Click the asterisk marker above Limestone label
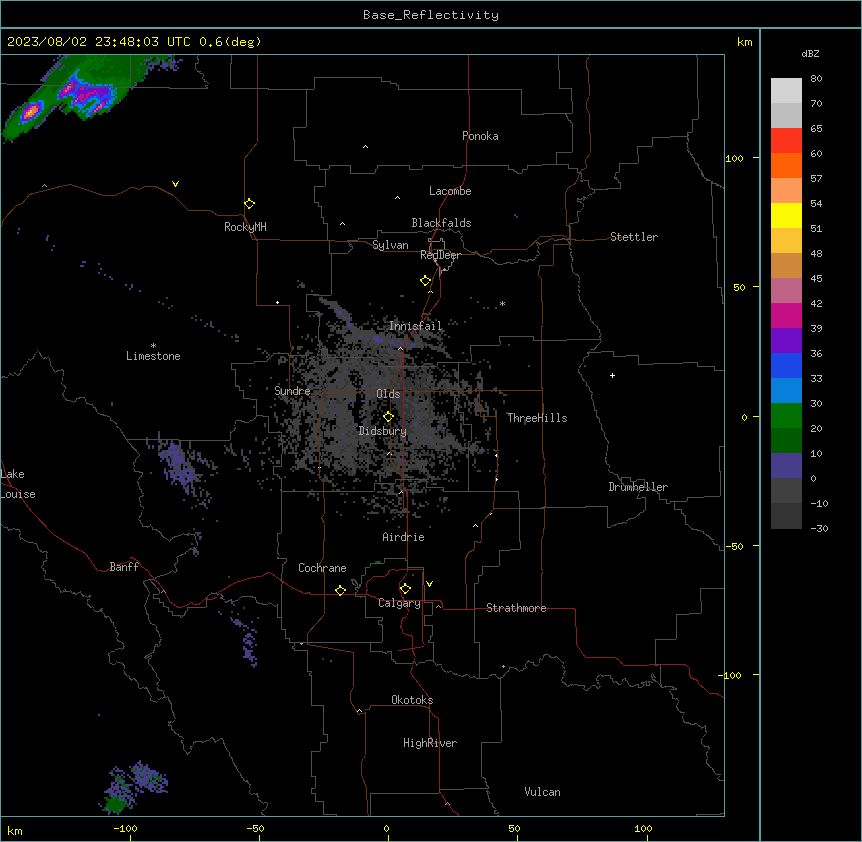 coord(153,346)
